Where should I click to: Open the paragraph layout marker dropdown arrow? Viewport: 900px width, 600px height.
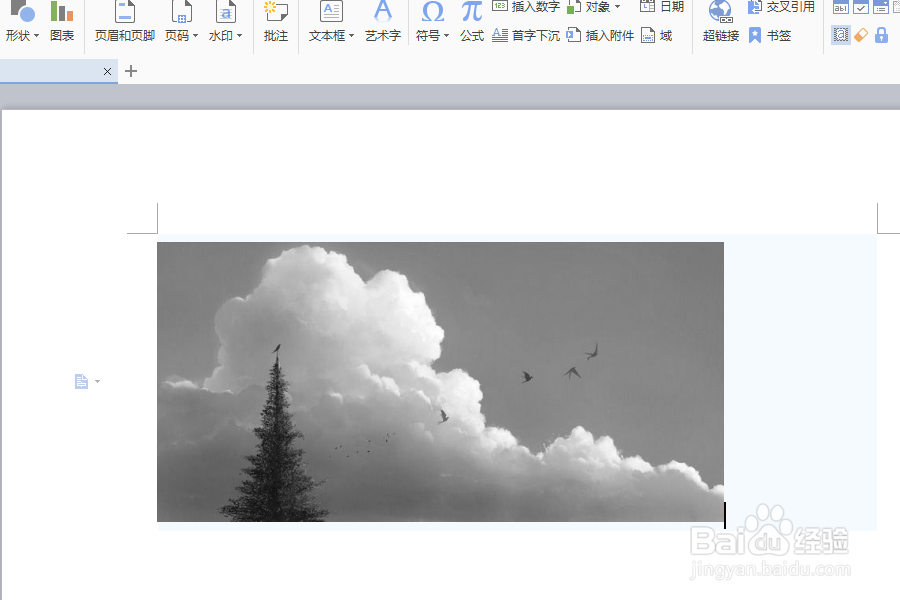click(x=97, y=381)
